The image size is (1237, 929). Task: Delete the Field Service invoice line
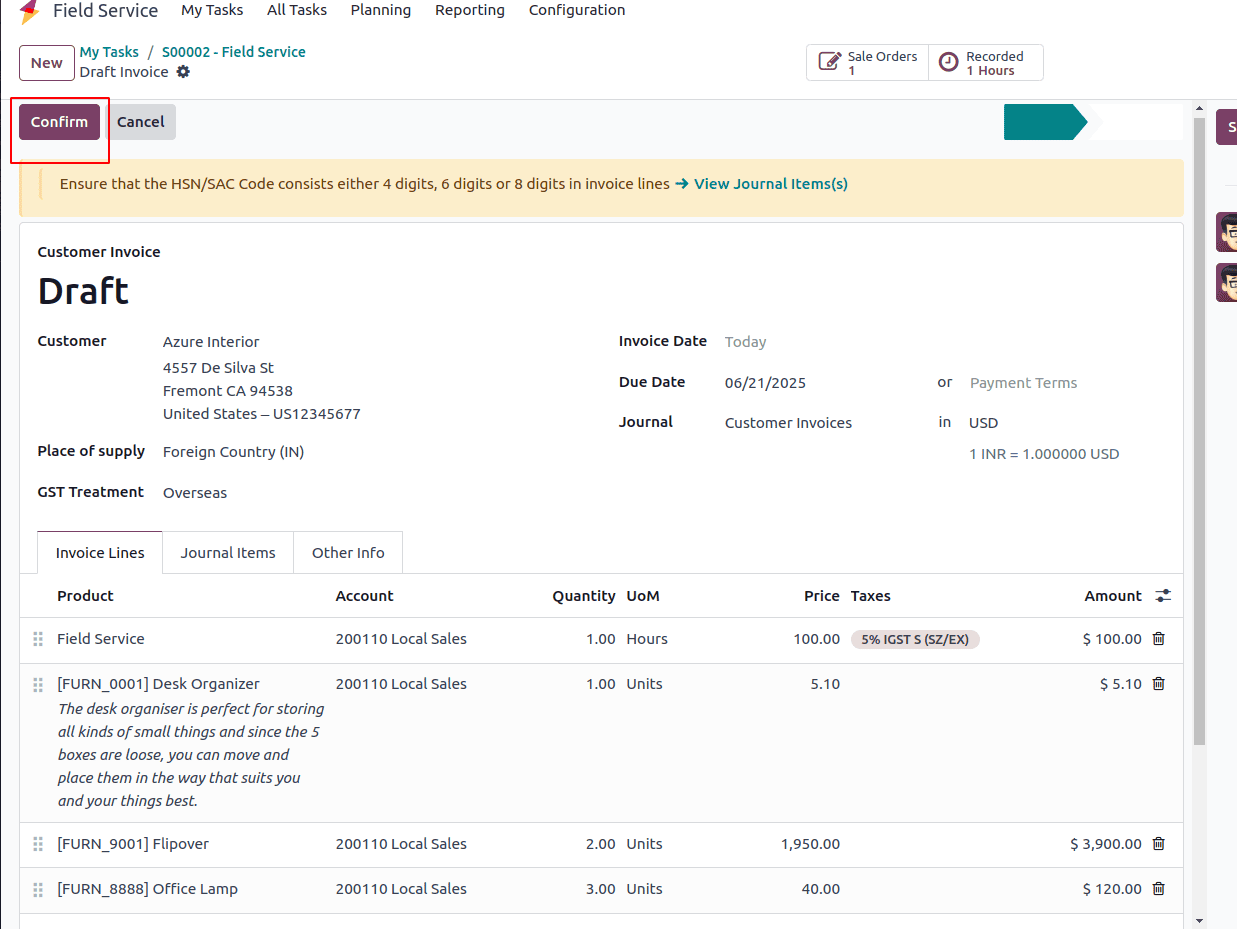tap(1158, 639)
